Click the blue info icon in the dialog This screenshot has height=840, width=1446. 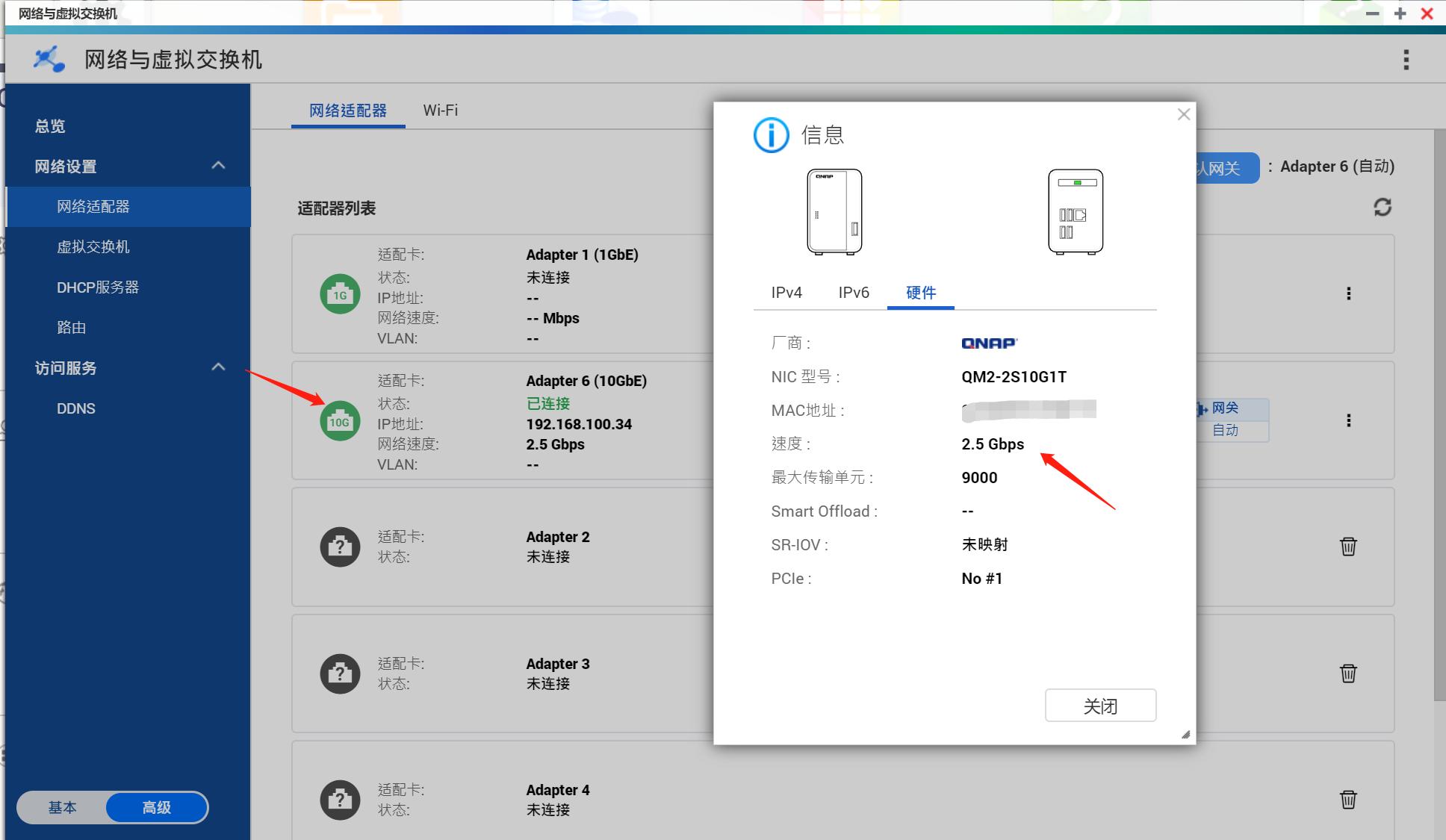772,135
